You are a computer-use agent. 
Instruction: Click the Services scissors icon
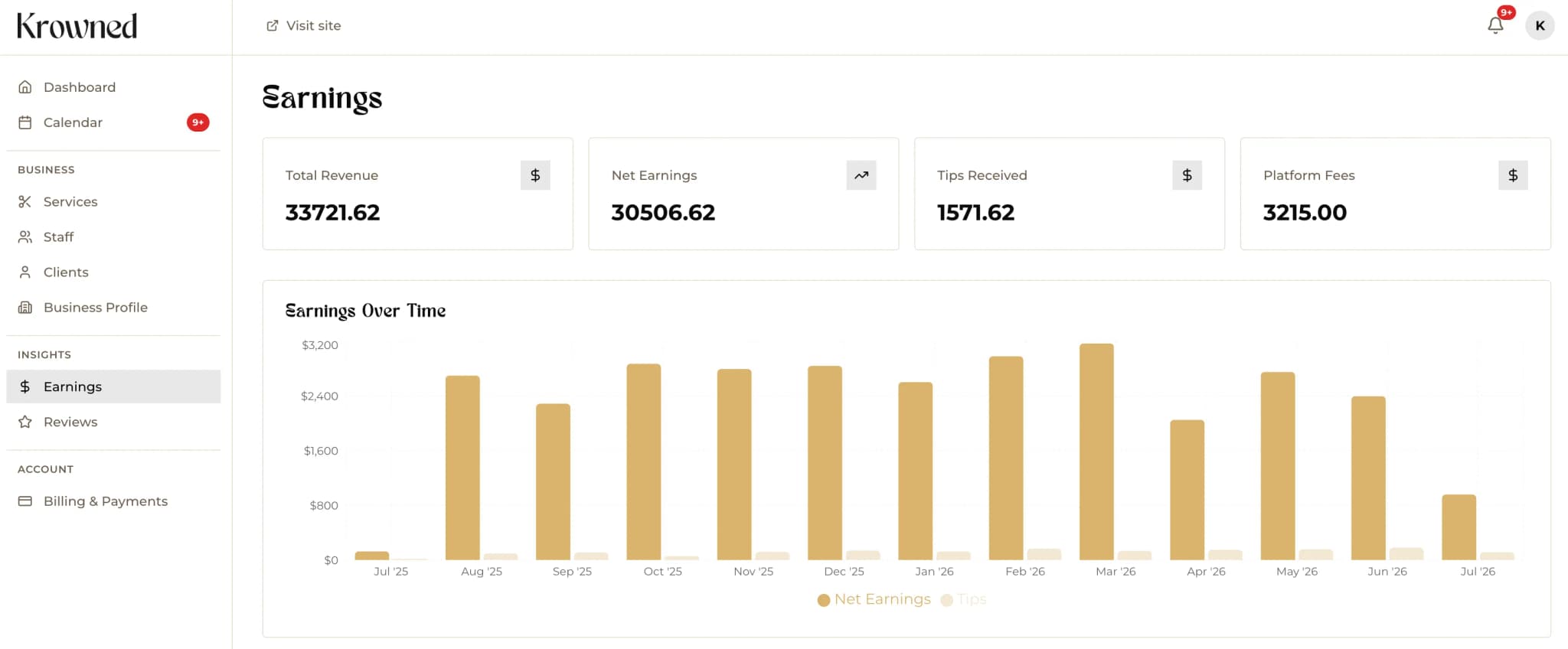pos(25,202)
